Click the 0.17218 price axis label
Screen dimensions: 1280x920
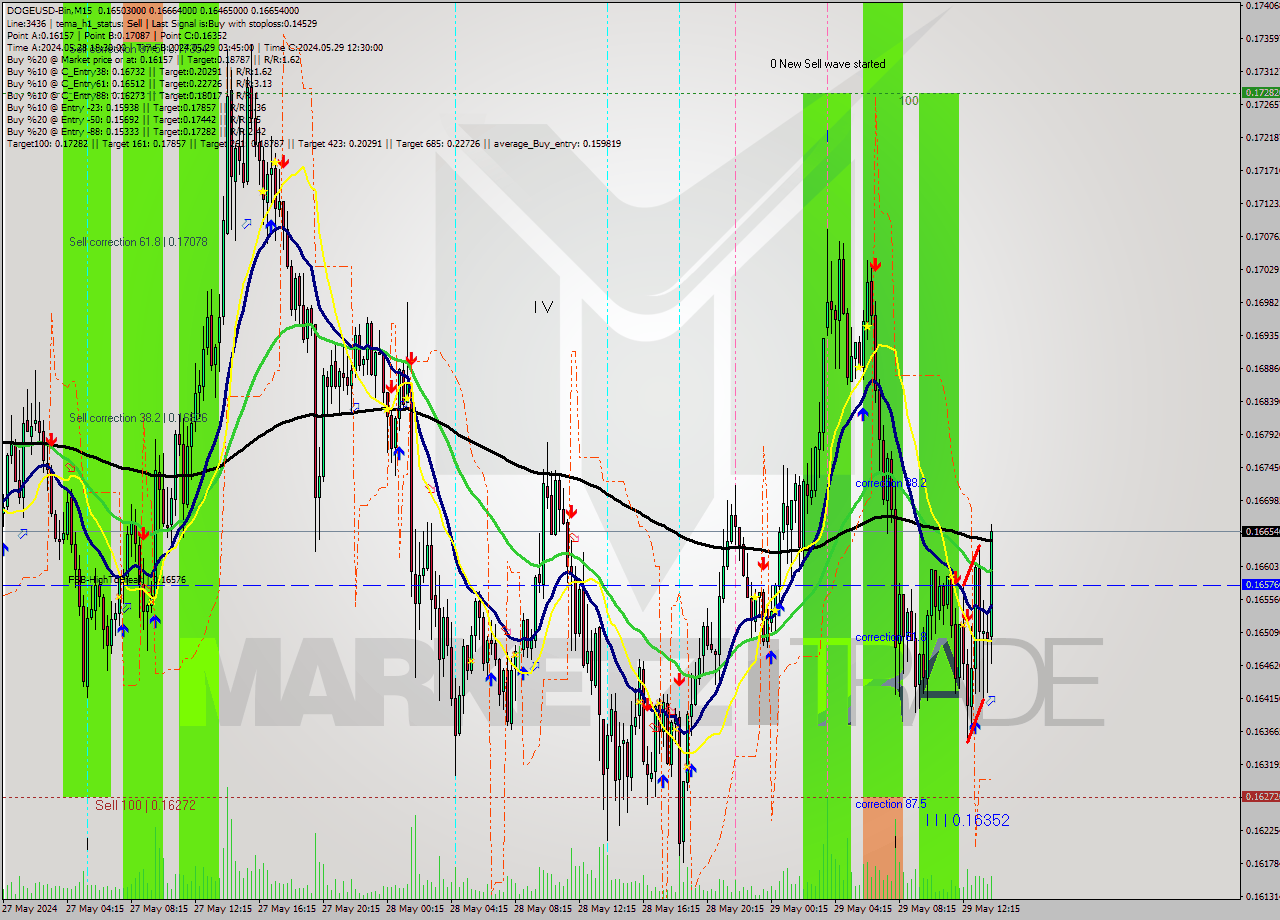coord(1263,137)
